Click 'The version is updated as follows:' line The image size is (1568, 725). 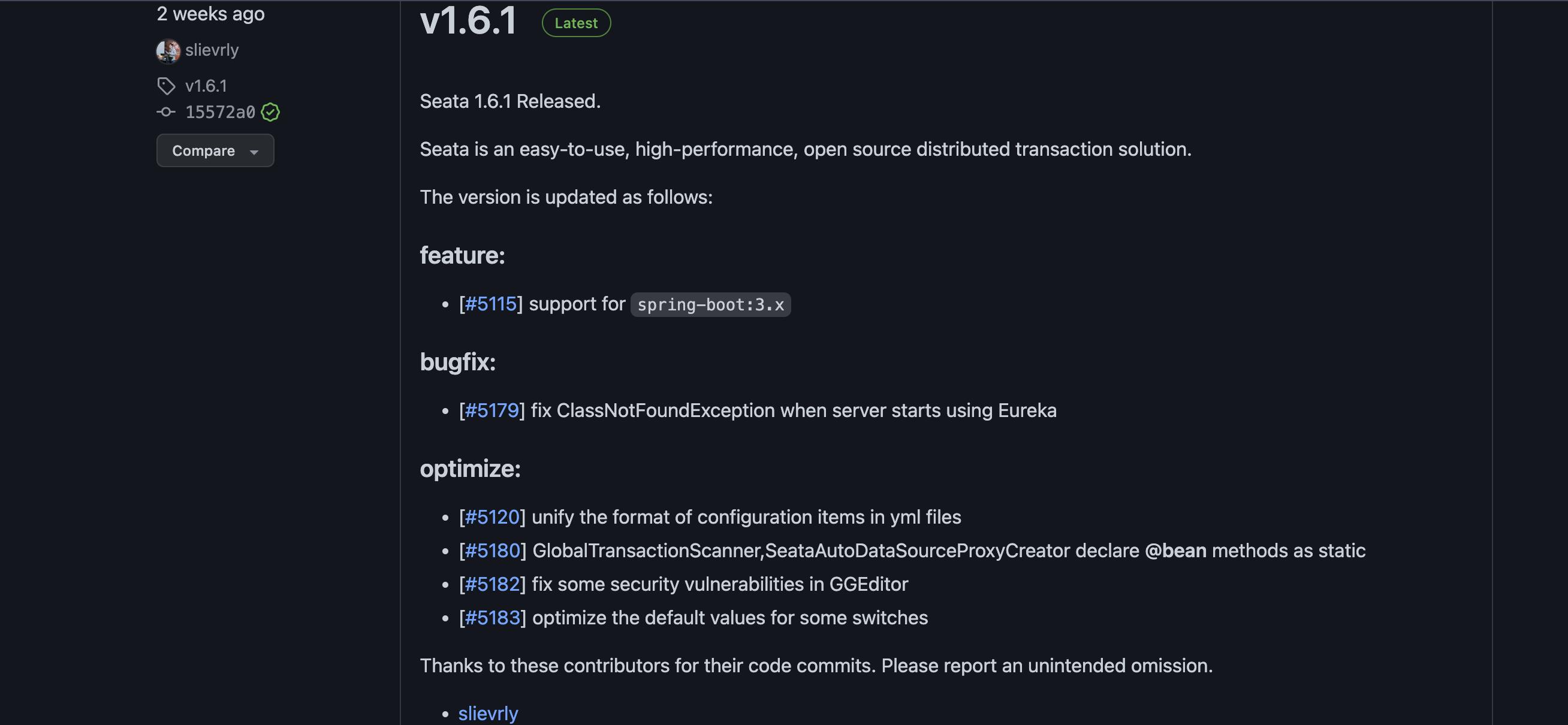(566, 197)
